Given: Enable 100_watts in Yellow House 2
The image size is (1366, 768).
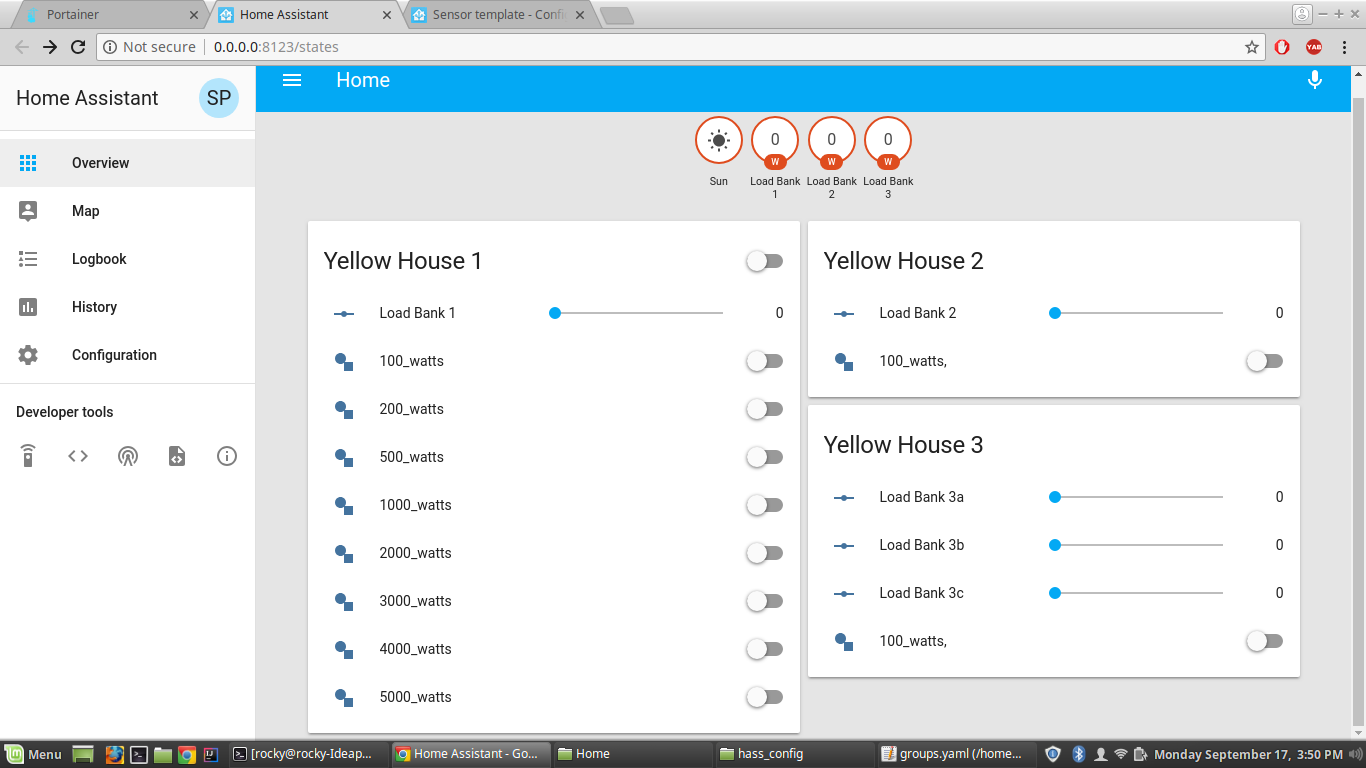Looking at the screenshot, I should point(1263,361).
